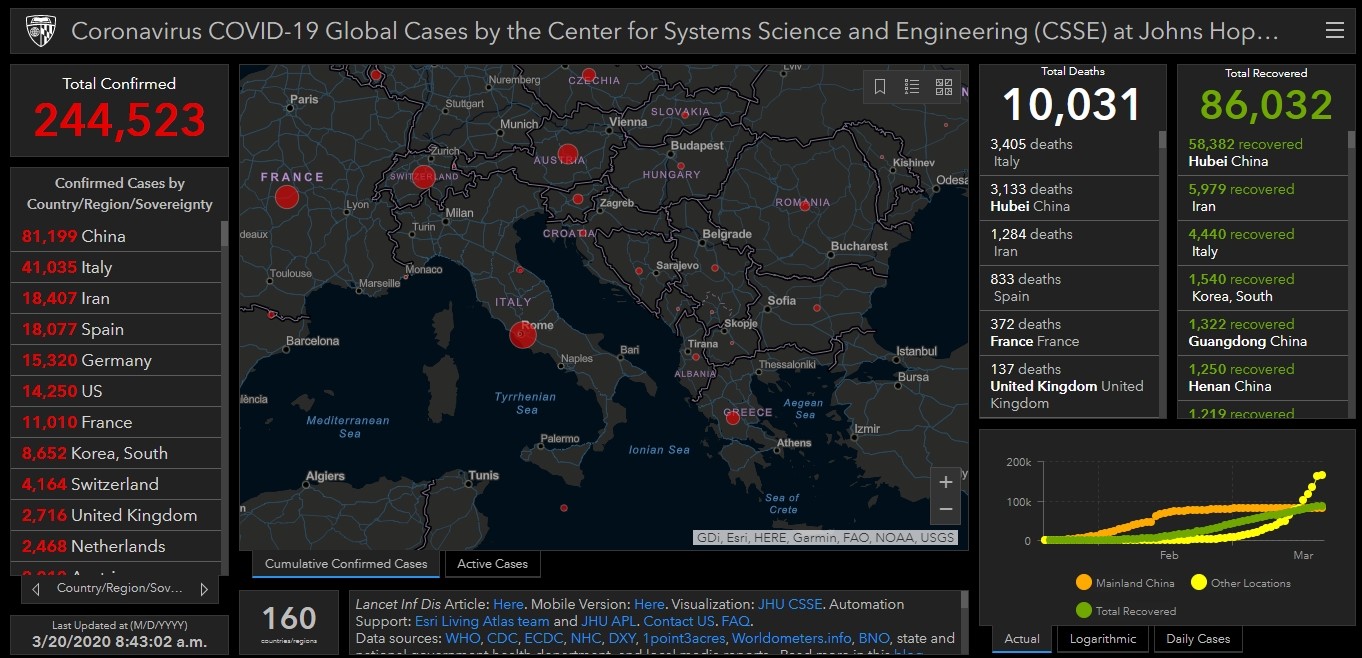This screenshot has height=658, width=1362.
Task: Open the ECDC data source link
Action: point(544,638)
